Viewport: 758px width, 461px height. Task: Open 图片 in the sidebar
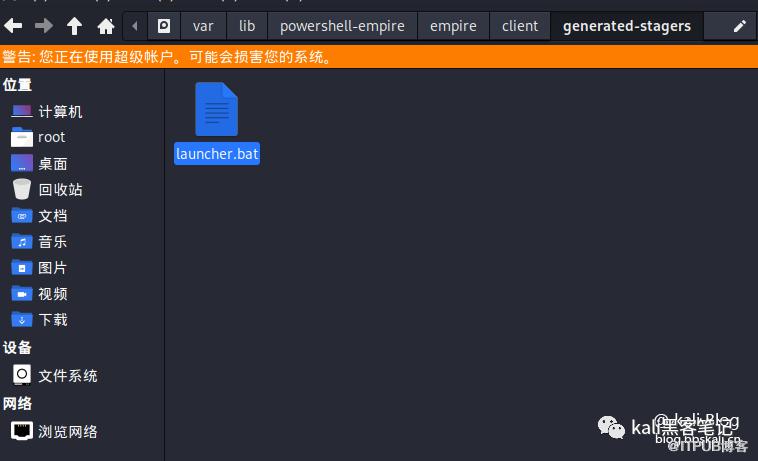(x=53, y=268)
